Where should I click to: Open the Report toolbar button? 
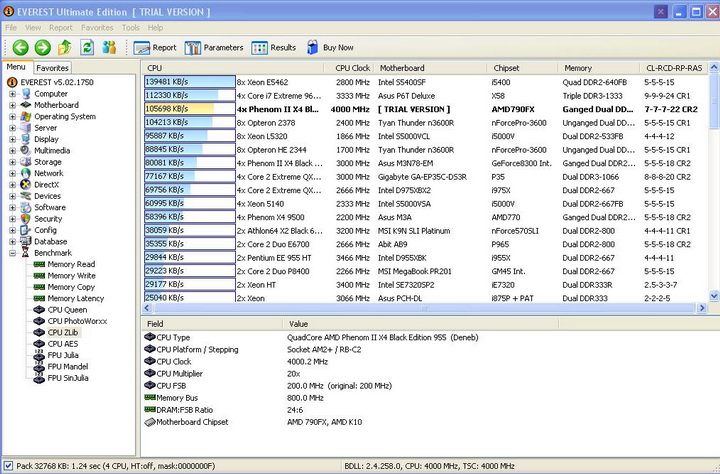pos(155,48)
